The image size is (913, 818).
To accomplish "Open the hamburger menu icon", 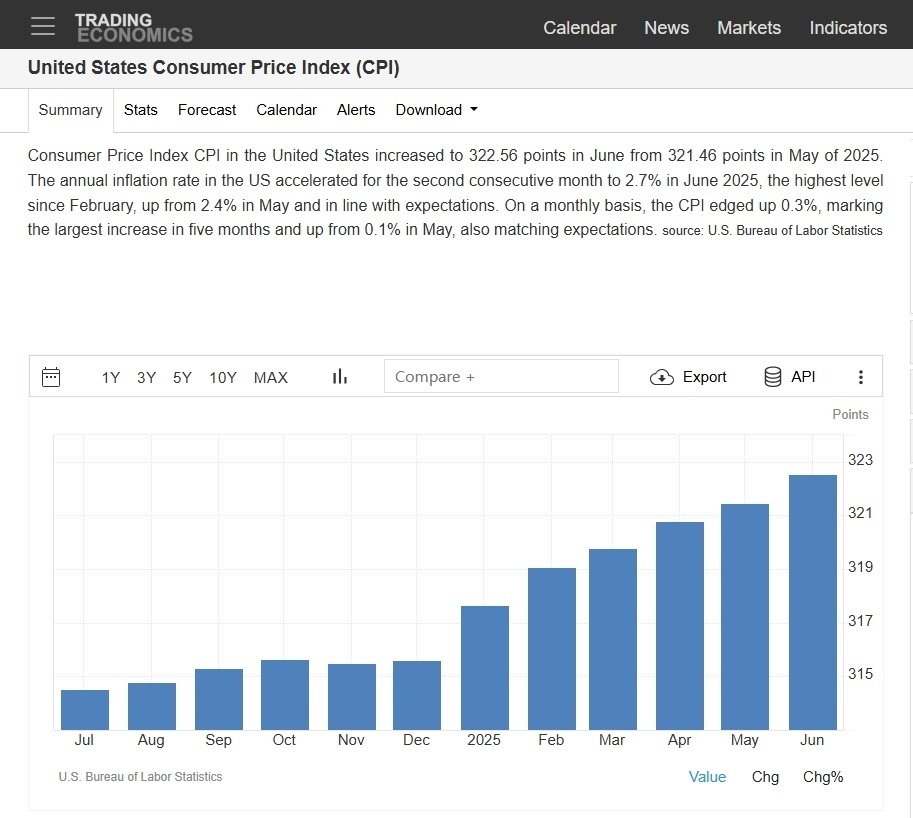I will click(43, 26).
